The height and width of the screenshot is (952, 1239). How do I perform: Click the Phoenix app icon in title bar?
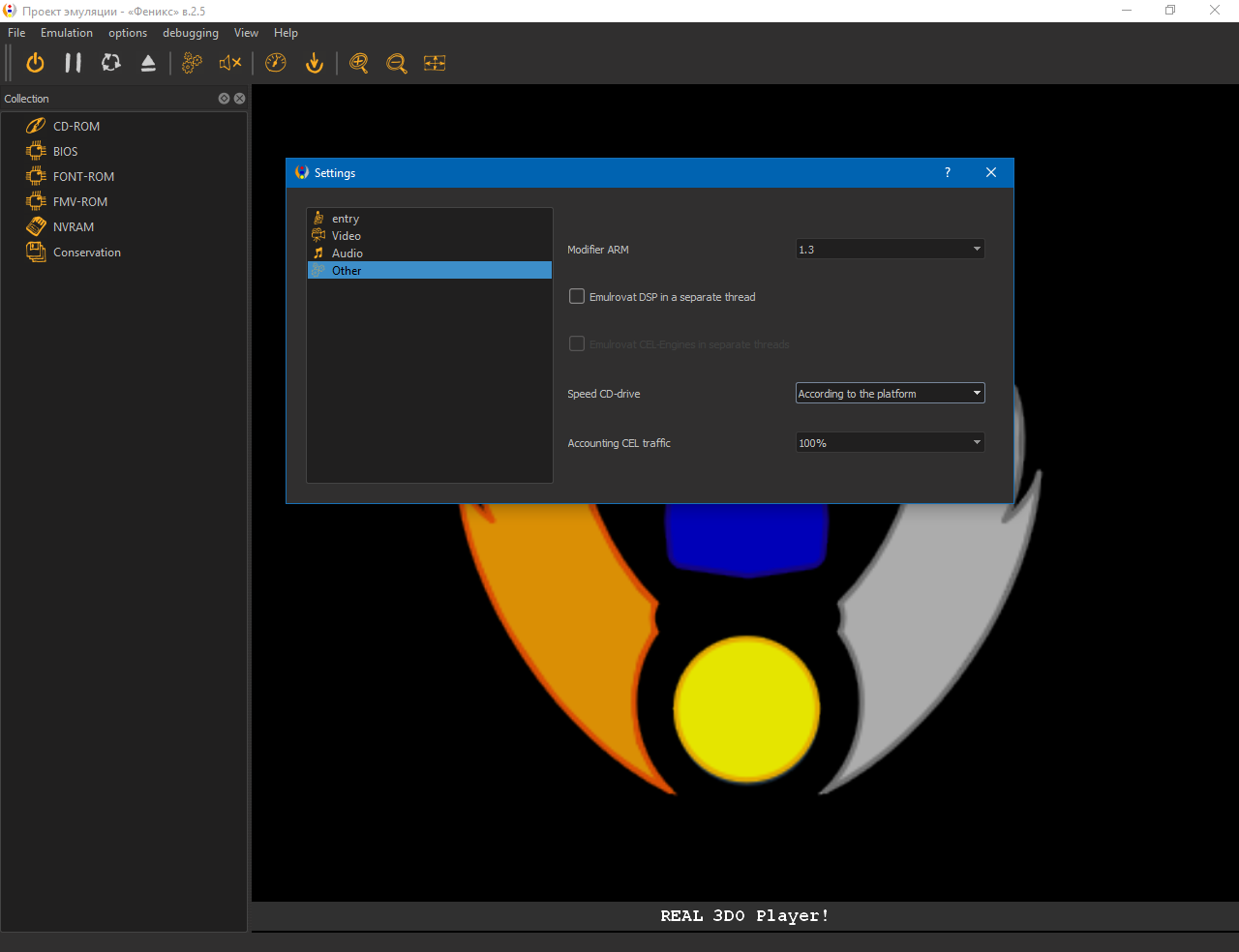point(10,11)
